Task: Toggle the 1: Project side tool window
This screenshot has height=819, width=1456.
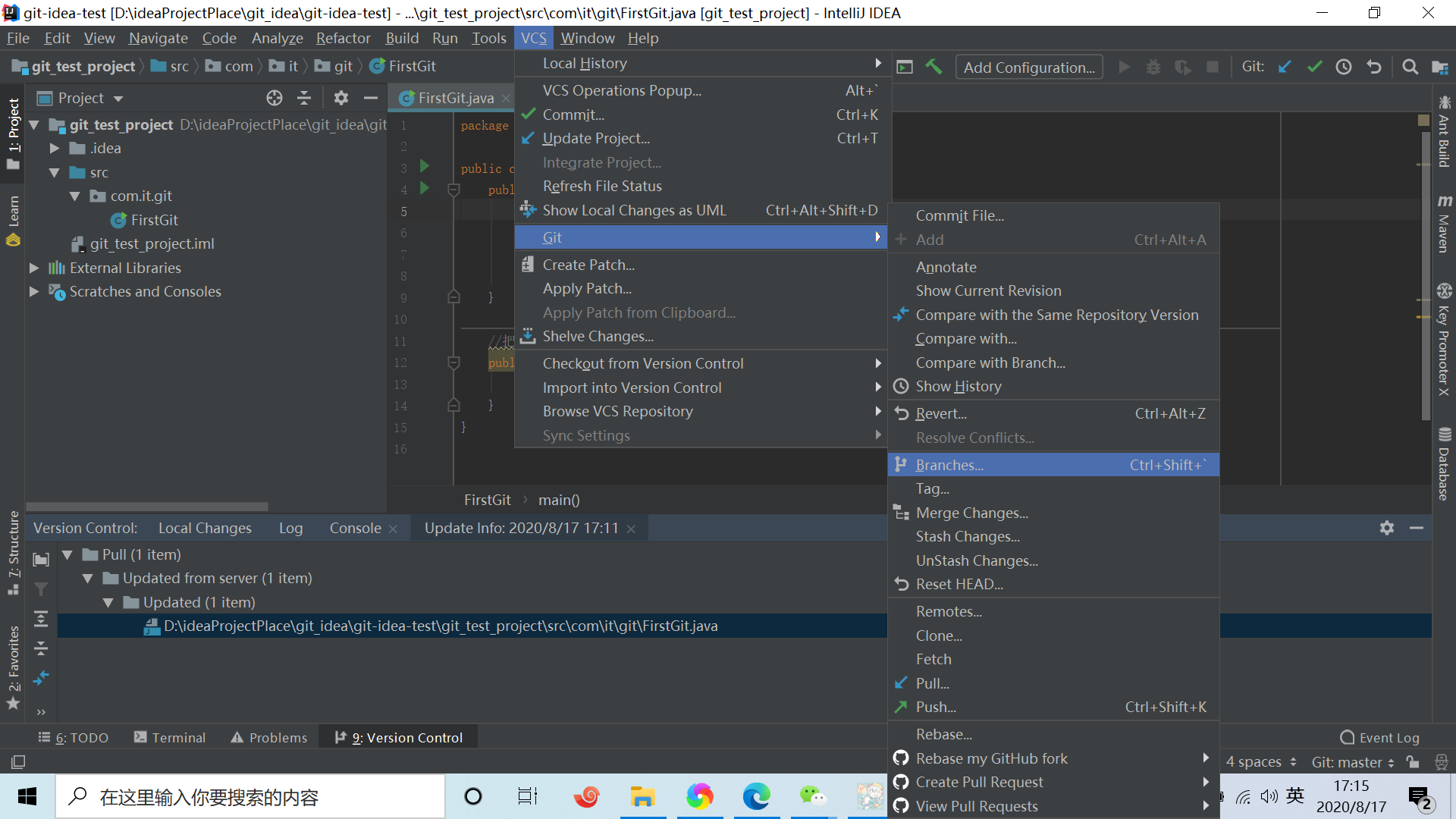Action: (14, 134)
